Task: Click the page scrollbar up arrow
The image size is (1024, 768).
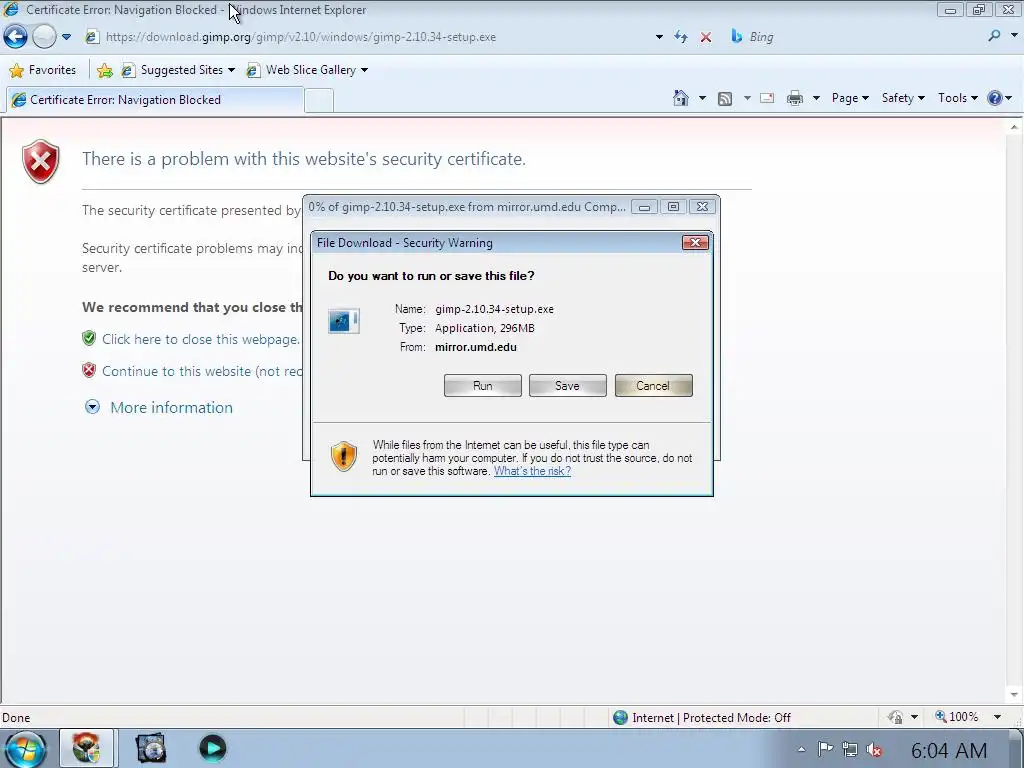Action: (x=1014, y=127)
